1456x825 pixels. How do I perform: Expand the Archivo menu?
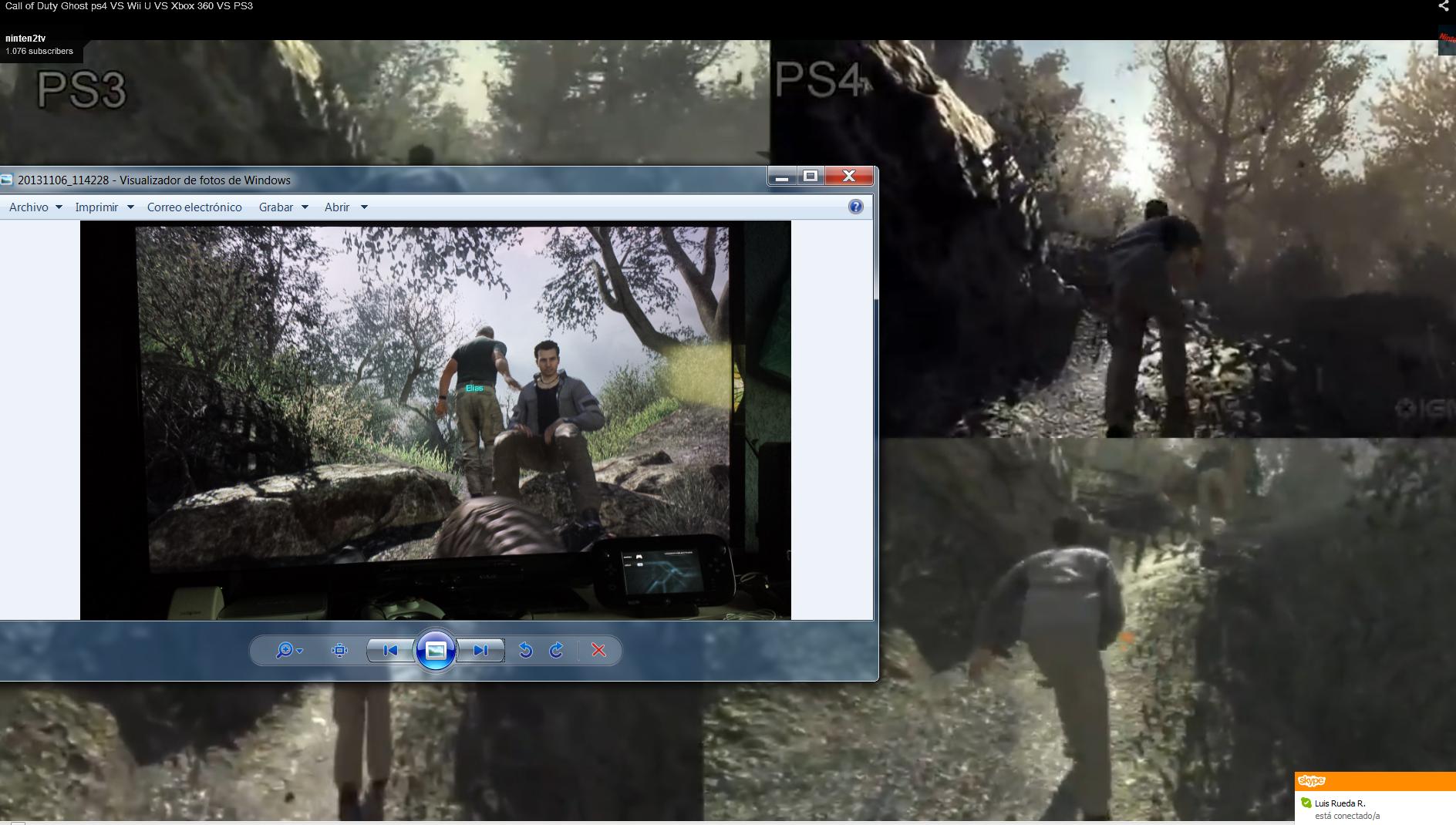(x=35, y=207)
